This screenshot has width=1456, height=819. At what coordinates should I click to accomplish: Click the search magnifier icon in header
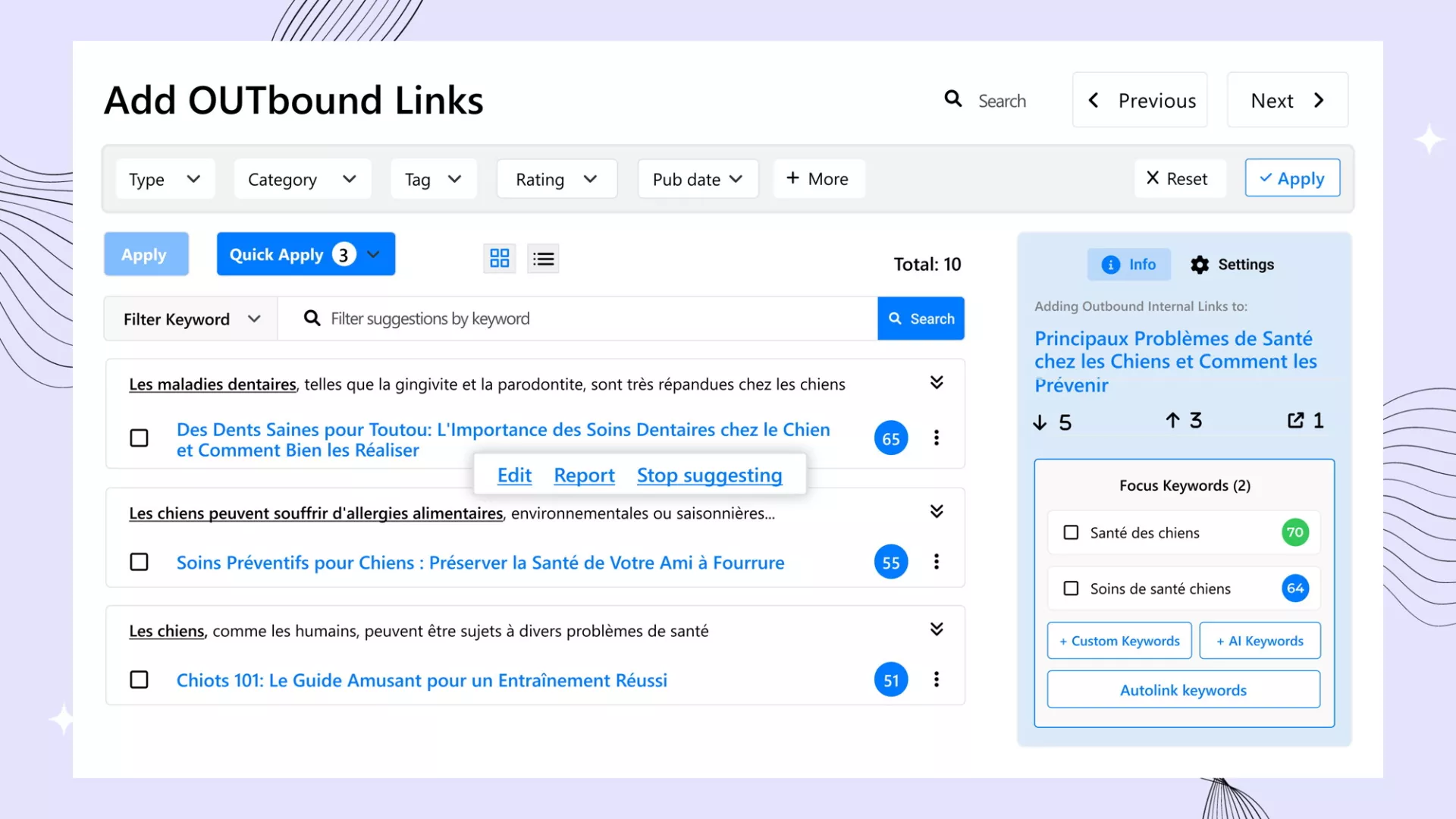coord(953,99)
